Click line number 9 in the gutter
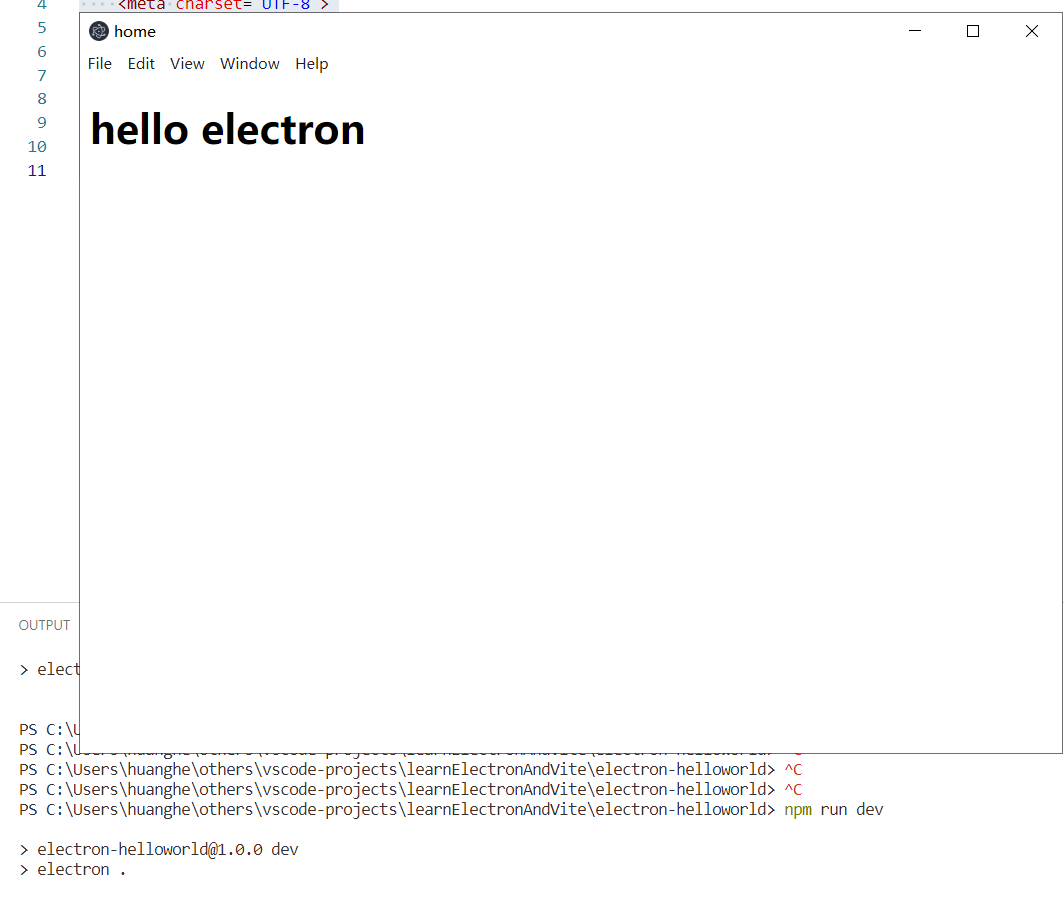The width and height of the screenshot is (1064, 916). [42, 122]
